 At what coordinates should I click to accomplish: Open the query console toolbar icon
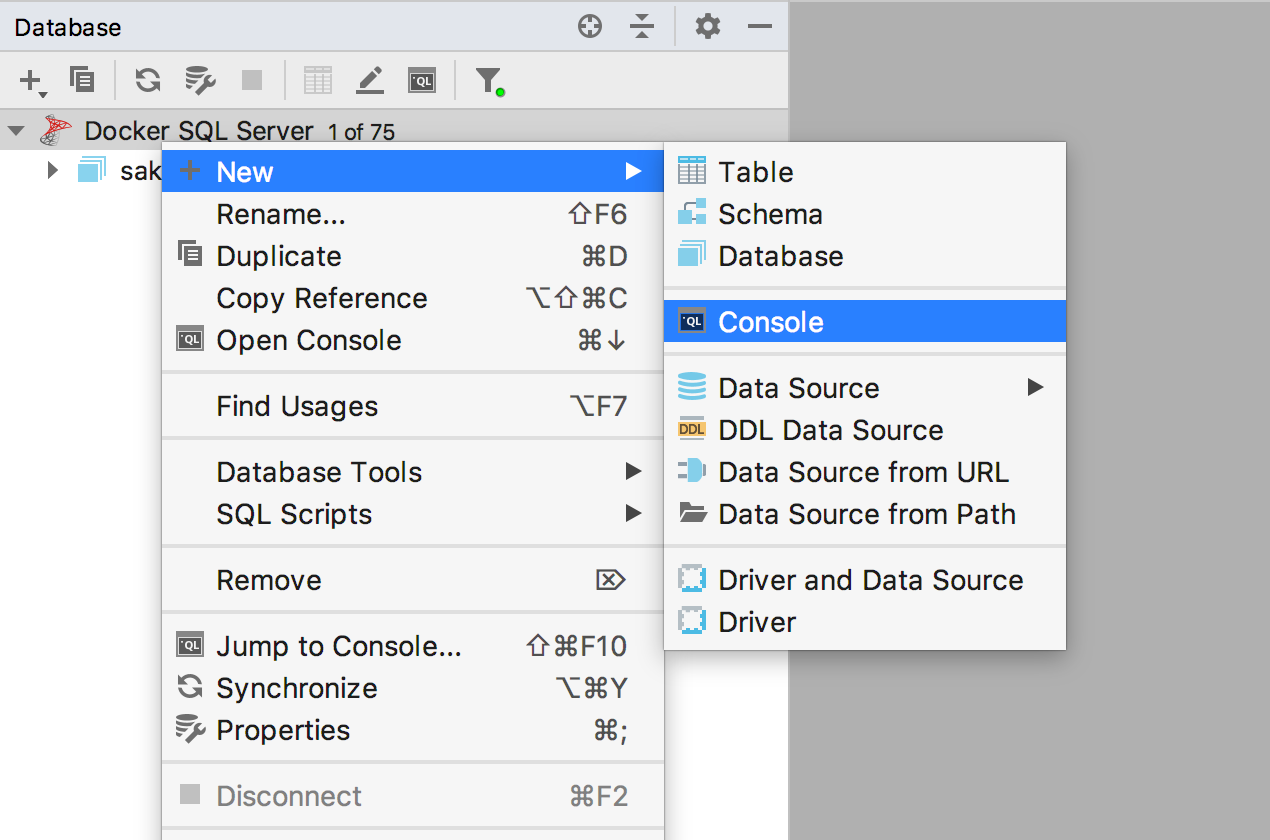(422, 80)
